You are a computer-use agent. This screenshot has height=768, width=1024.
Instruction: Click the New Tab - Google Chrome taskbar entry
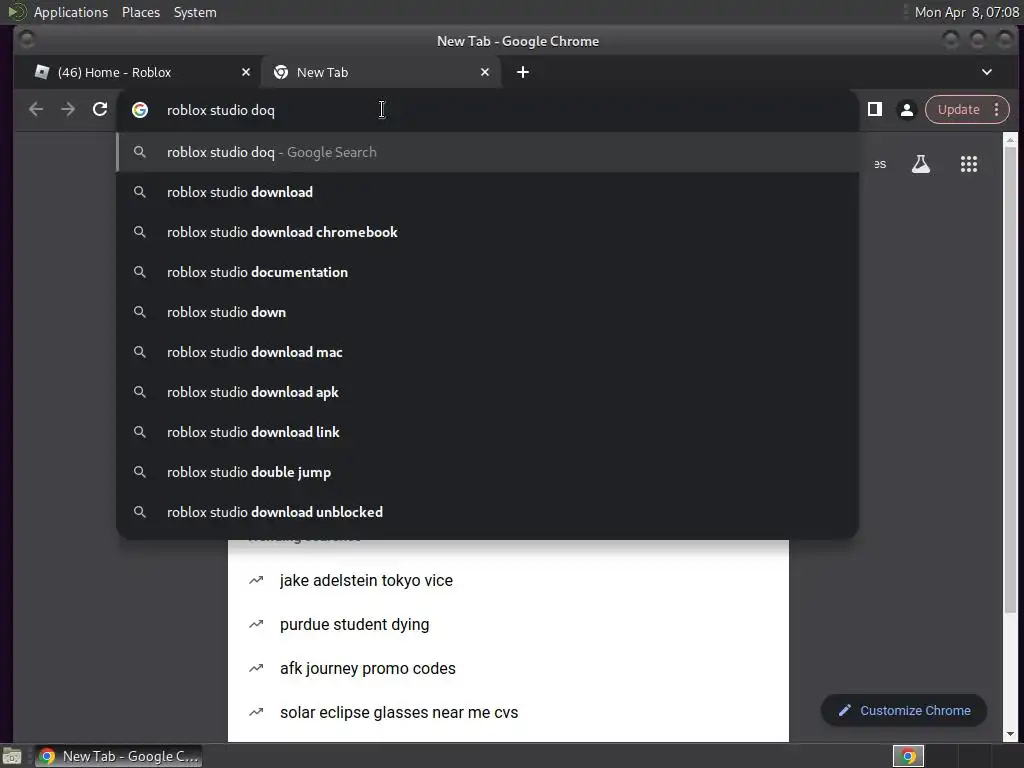pos(119,756)
